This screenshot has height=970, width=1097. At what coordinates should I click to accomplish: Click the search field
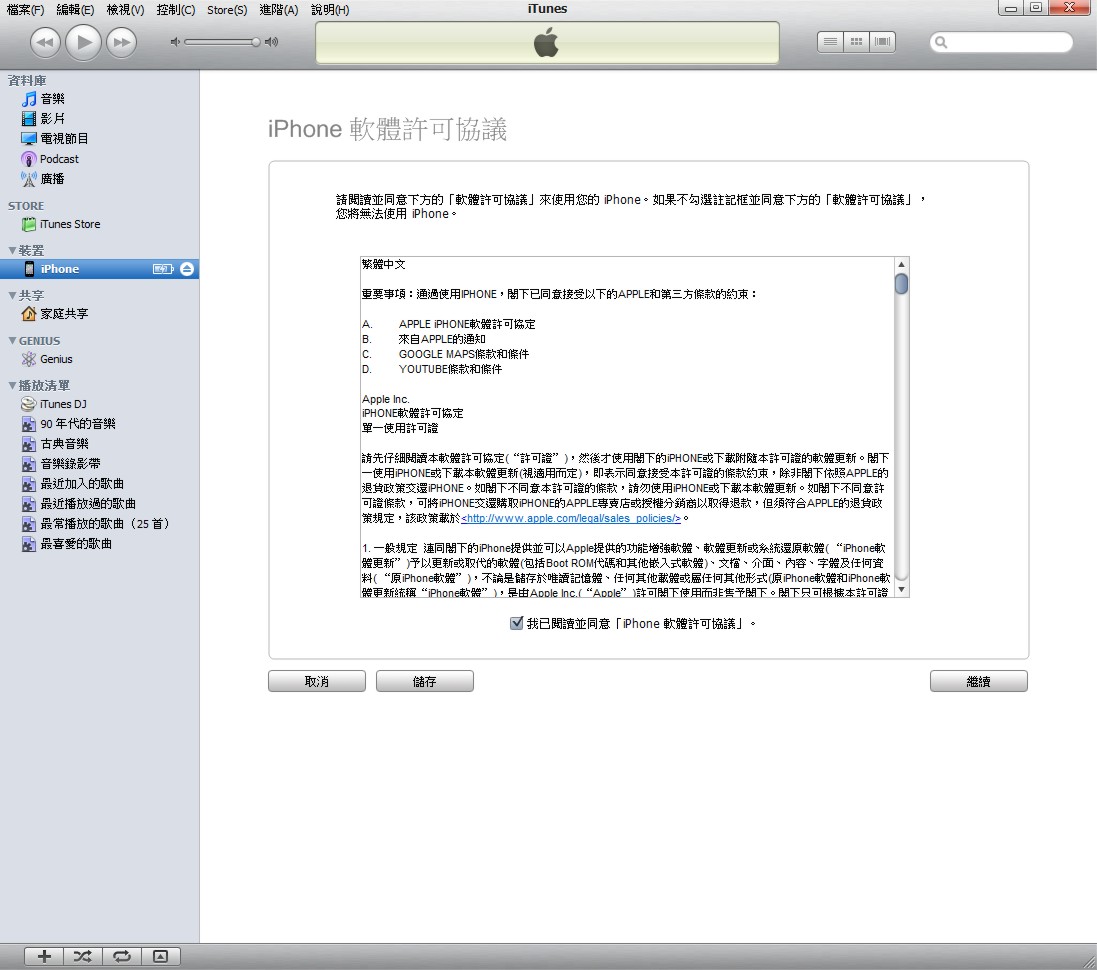tap(1001, 42)
